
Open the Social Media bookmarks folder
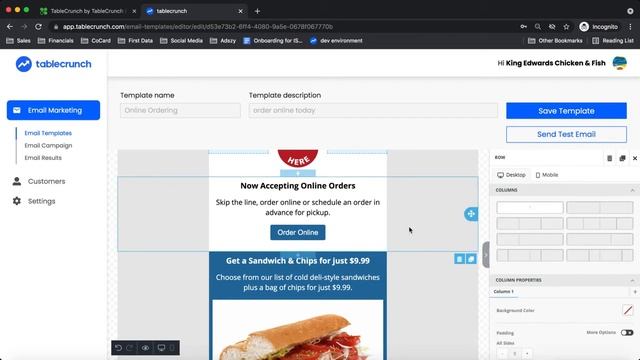[x=182, y=40]
